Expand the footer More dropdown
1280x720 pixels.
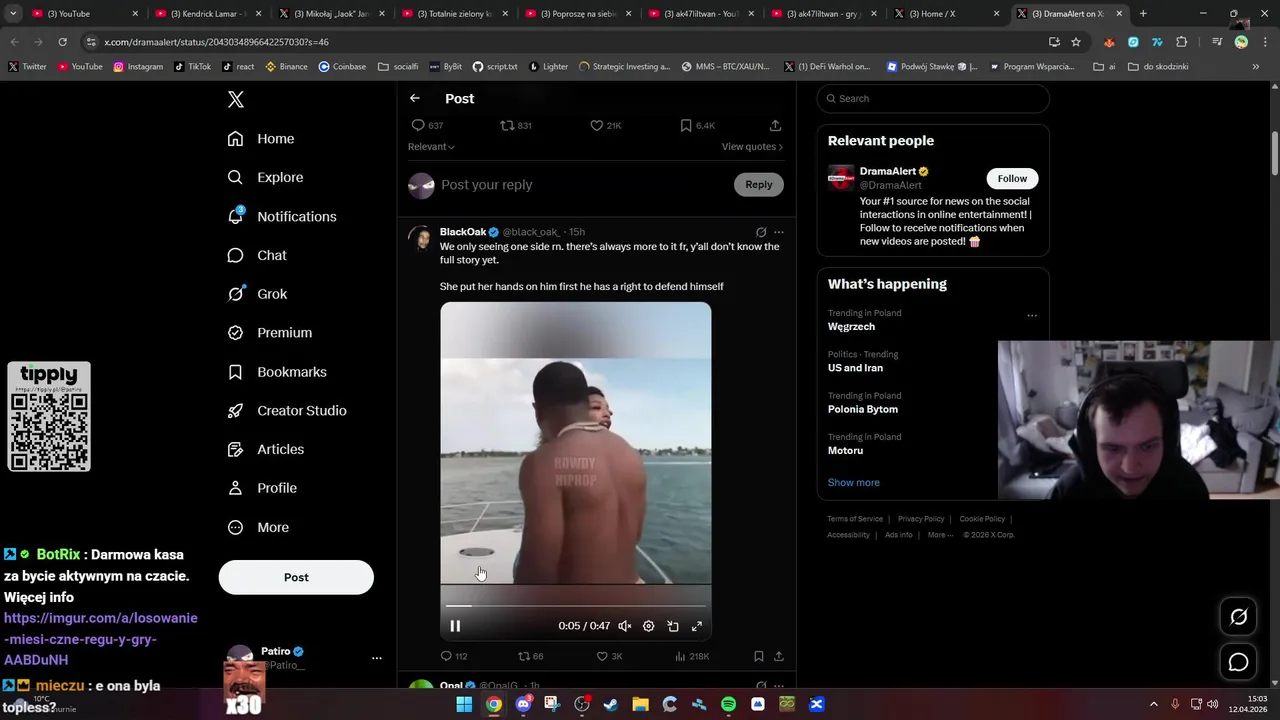click(x=940, y=535)
